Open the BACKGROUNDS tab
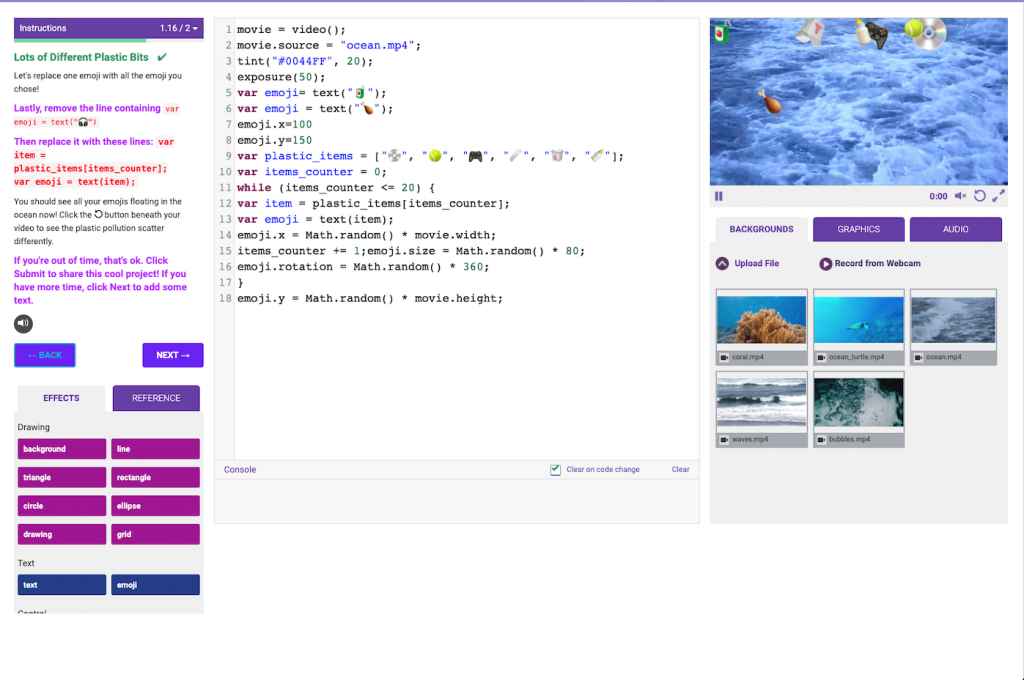Viewport: 1024px width, 680px height. tap(761, 229)
